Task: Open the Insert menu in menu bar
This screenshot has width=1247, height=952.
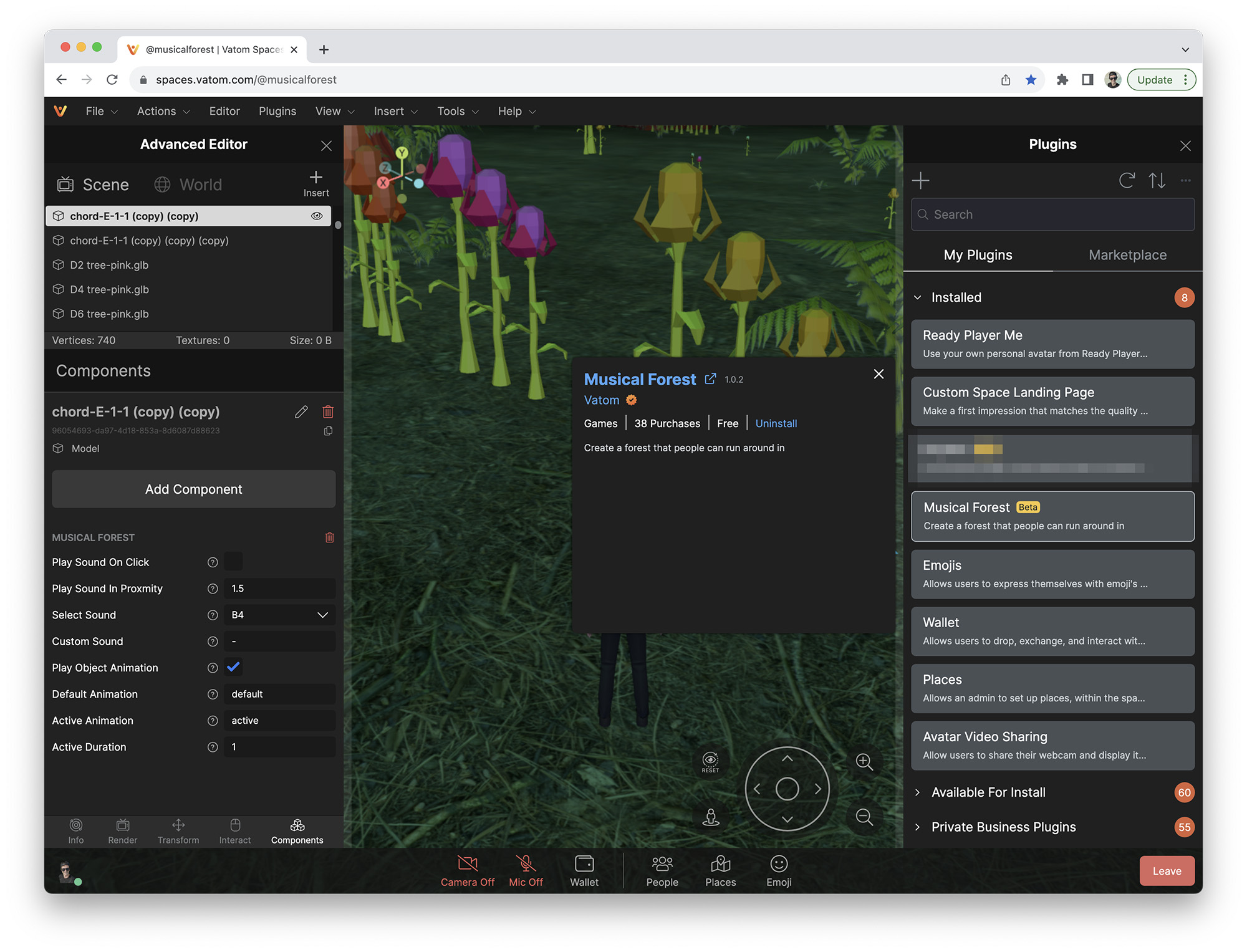Action: [x=395, y=111]
